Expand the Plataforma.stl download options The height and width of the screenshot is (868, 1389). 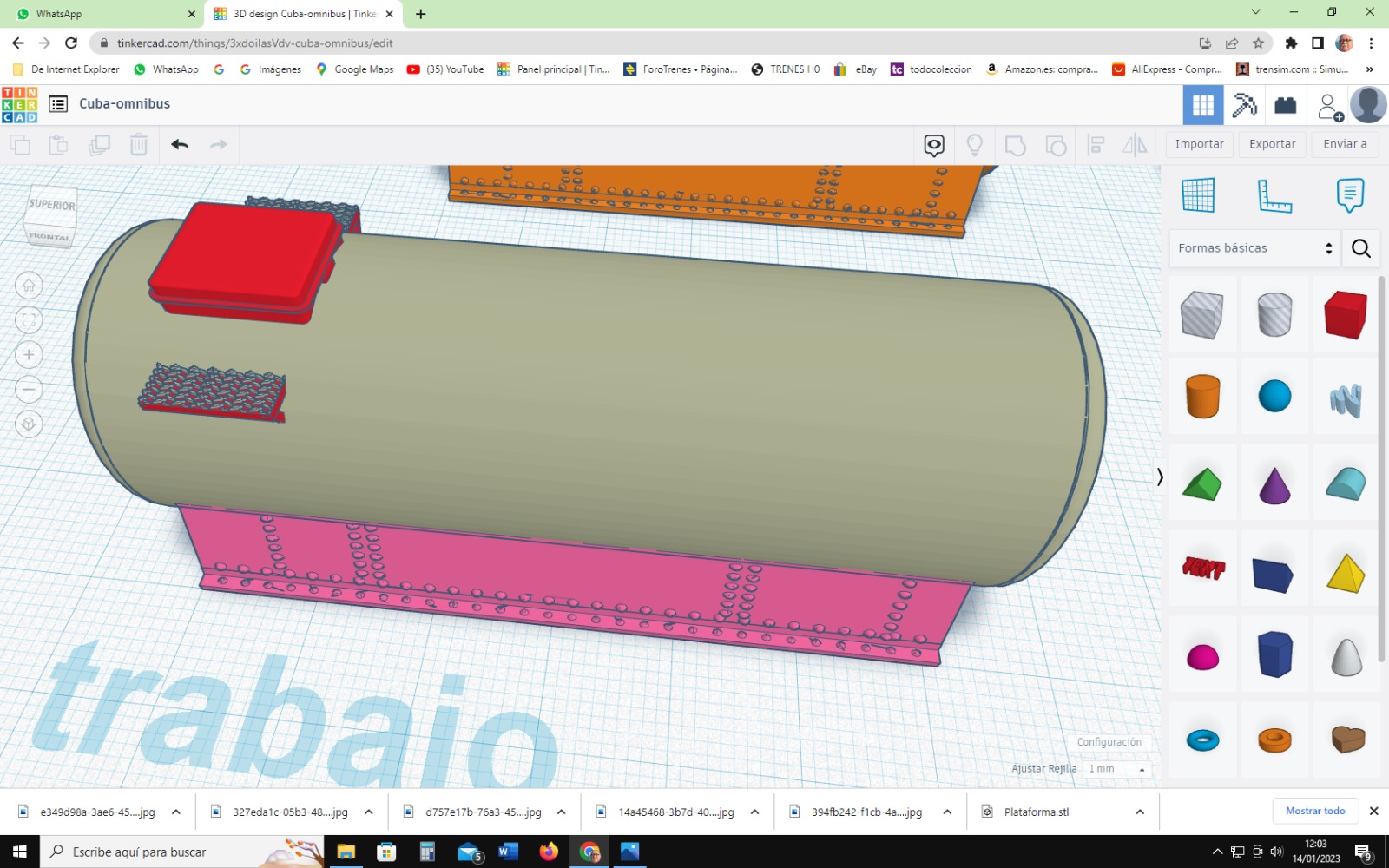(1139, 812)
